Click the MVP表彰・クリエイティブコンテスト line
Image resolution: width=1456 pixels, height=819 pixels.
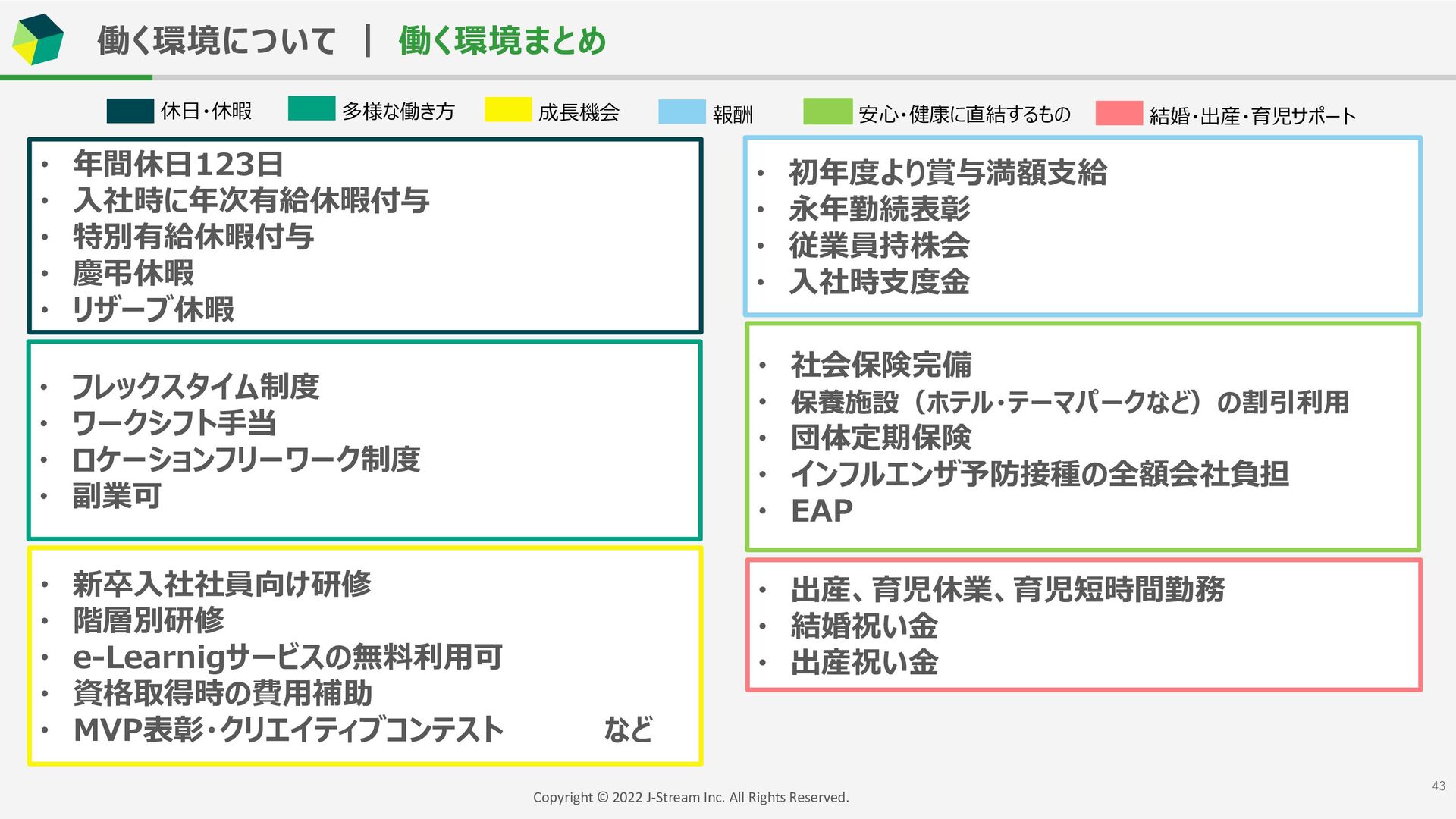(288, 730)
